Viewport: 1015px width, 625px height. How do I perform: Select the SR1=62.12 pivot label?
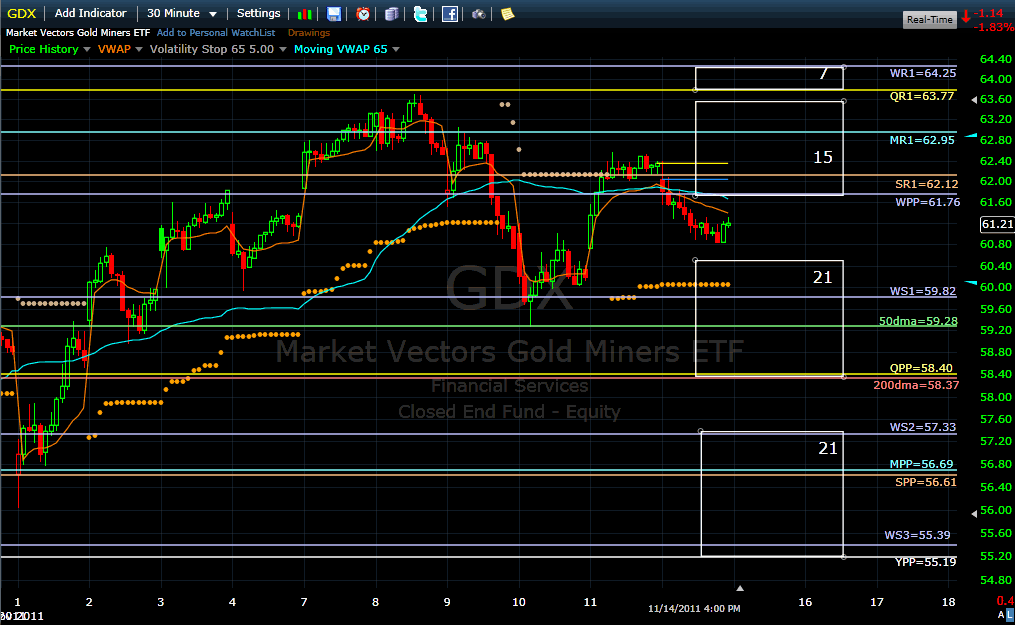pyautogui.click(x=926, y=184)
